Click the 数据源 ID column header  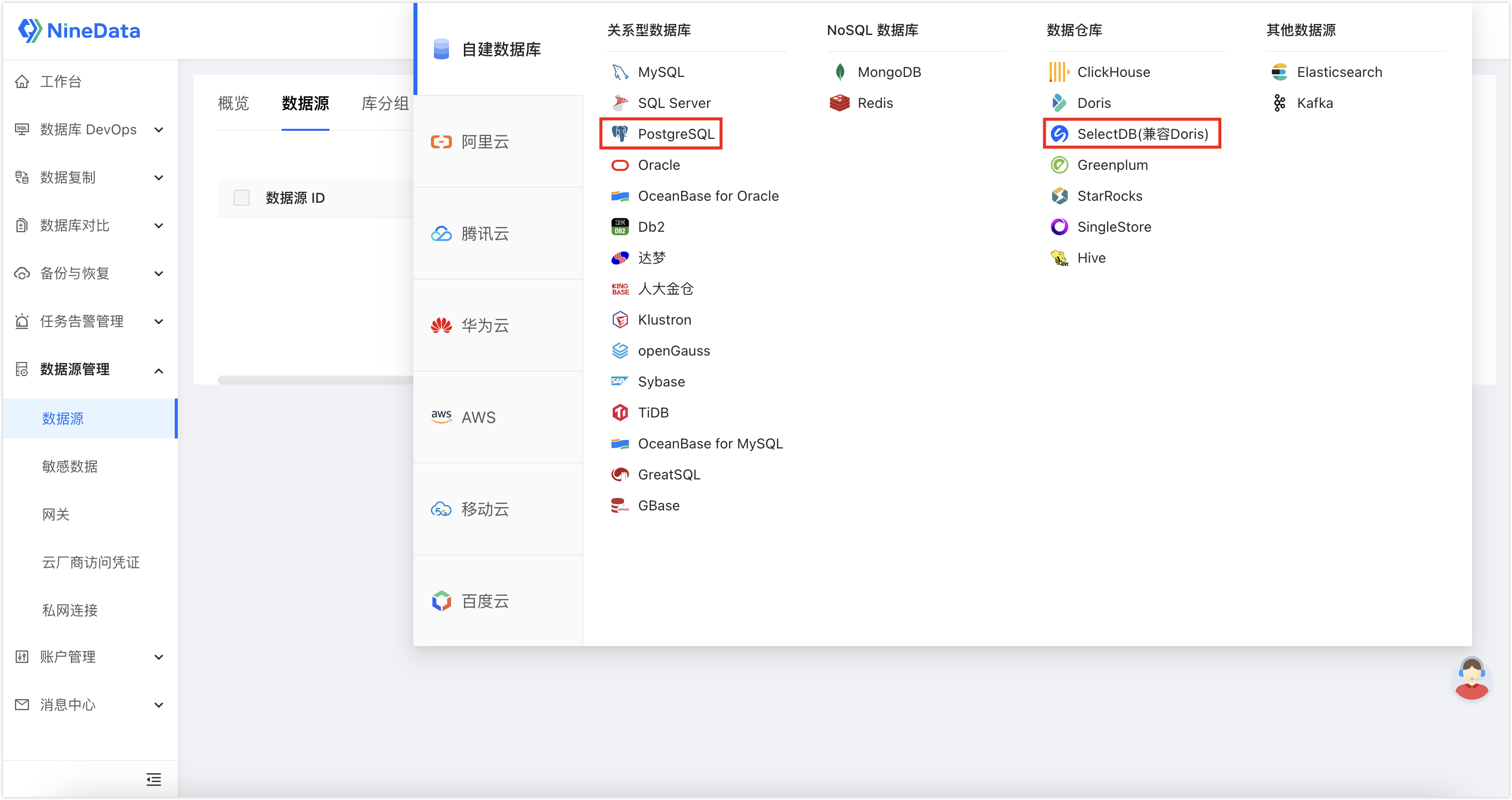click(295, 198)
